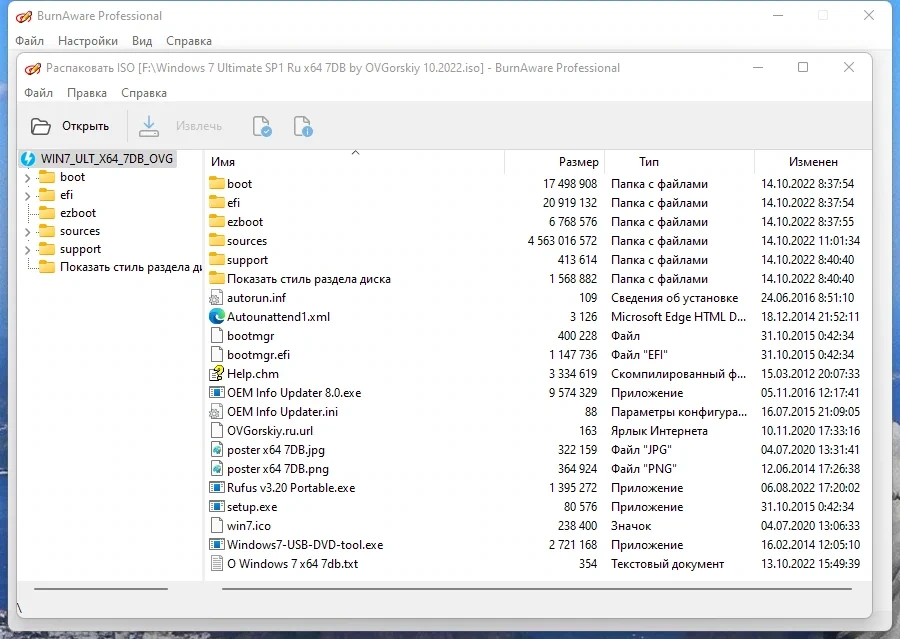Sort files by Изменен column header

812,162
